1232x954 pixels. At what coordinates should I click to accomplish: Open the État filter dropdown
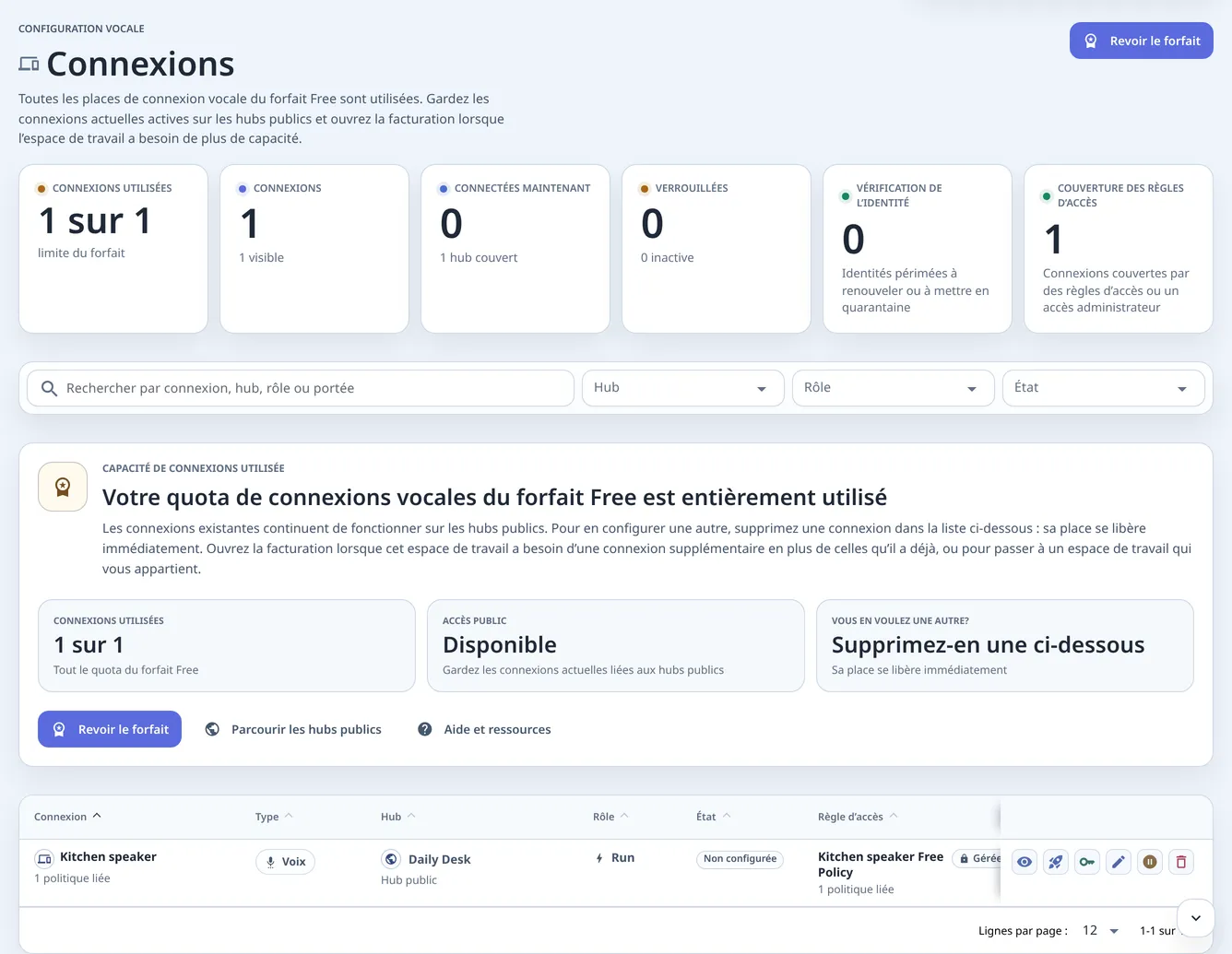[1104, 388]
